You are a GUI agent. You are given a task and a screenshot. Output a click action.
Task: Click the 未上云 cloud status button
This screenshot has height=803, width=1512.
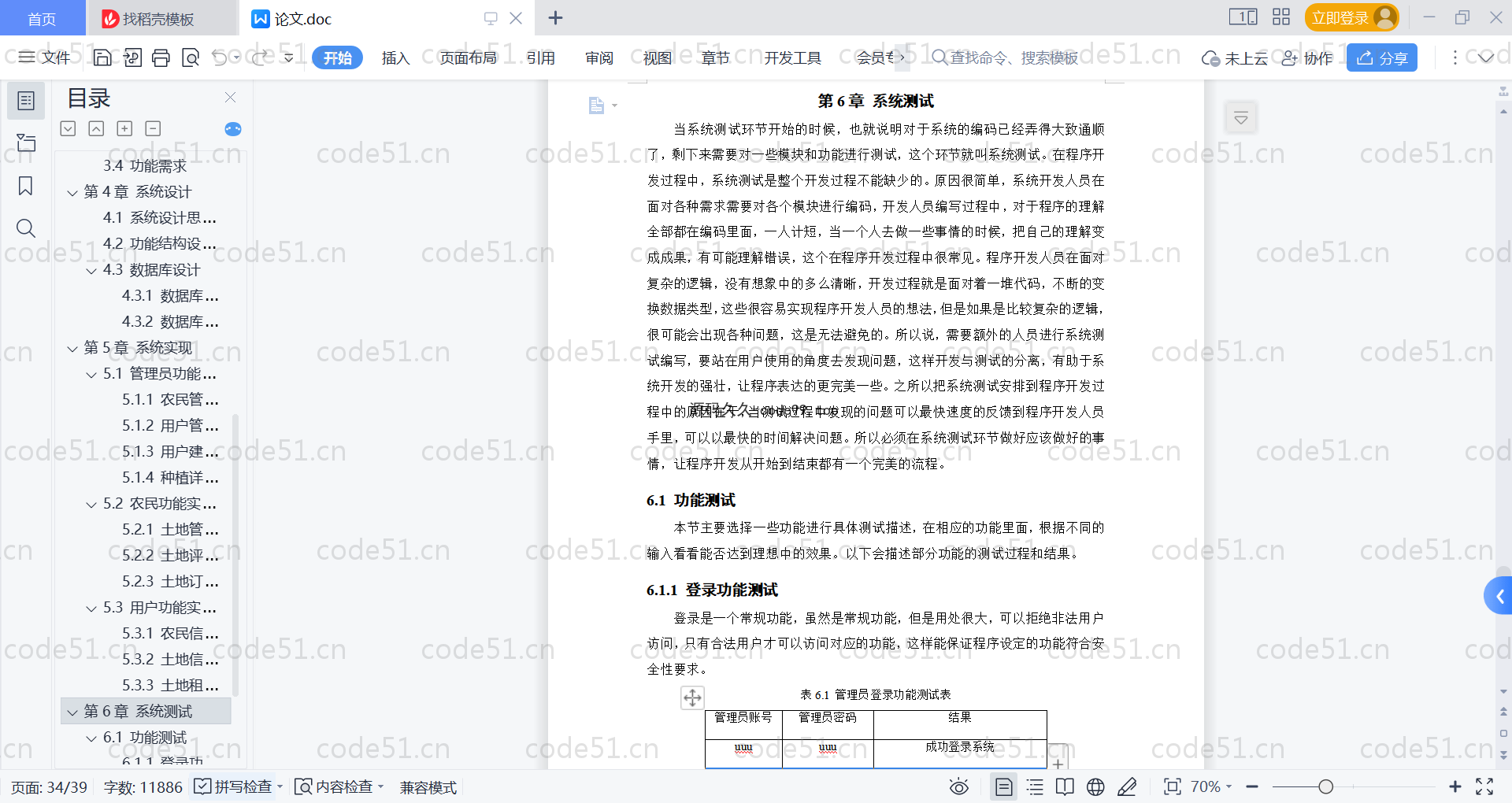coord(1235,57)
